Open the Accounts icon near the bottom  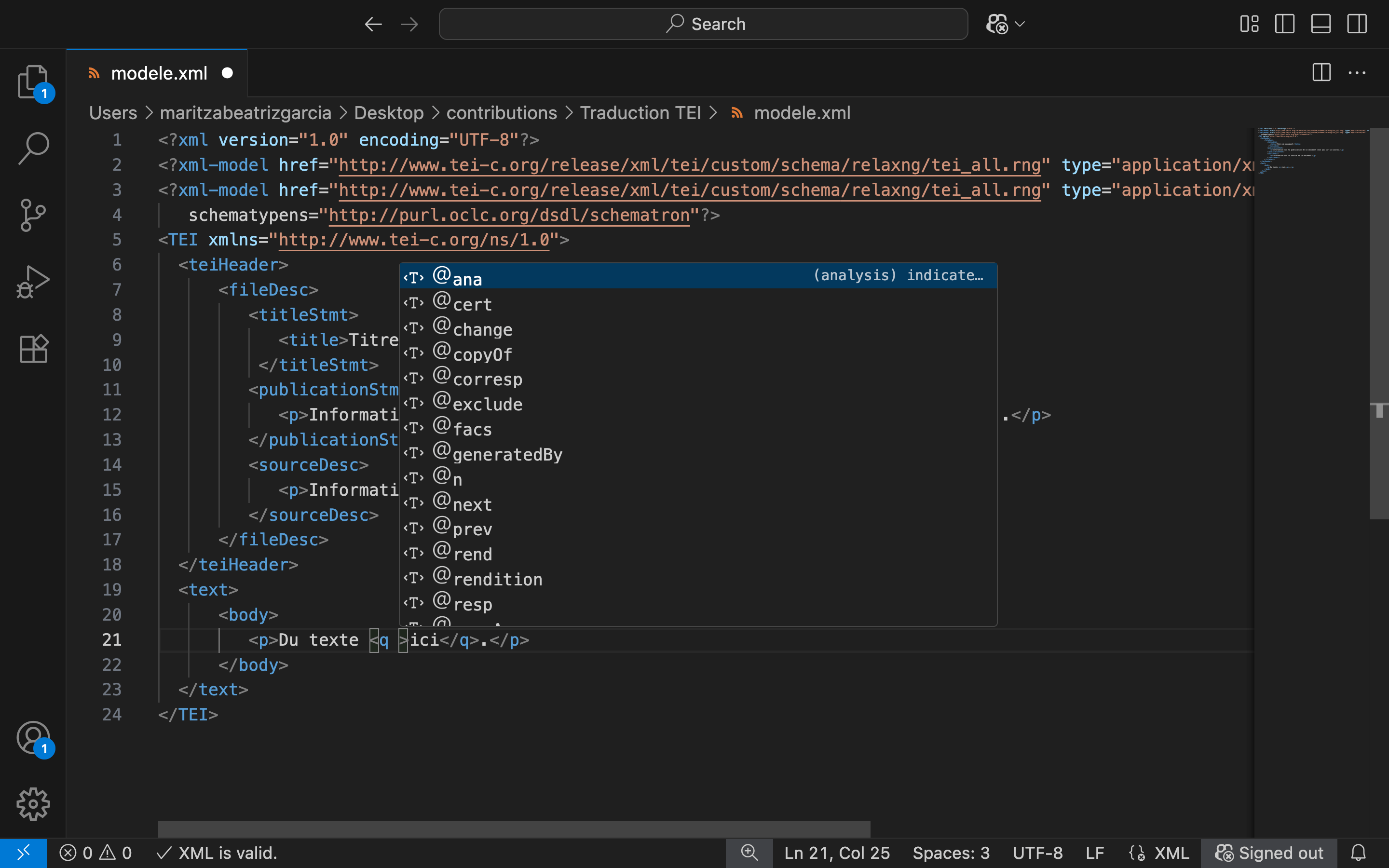[33, 738]
